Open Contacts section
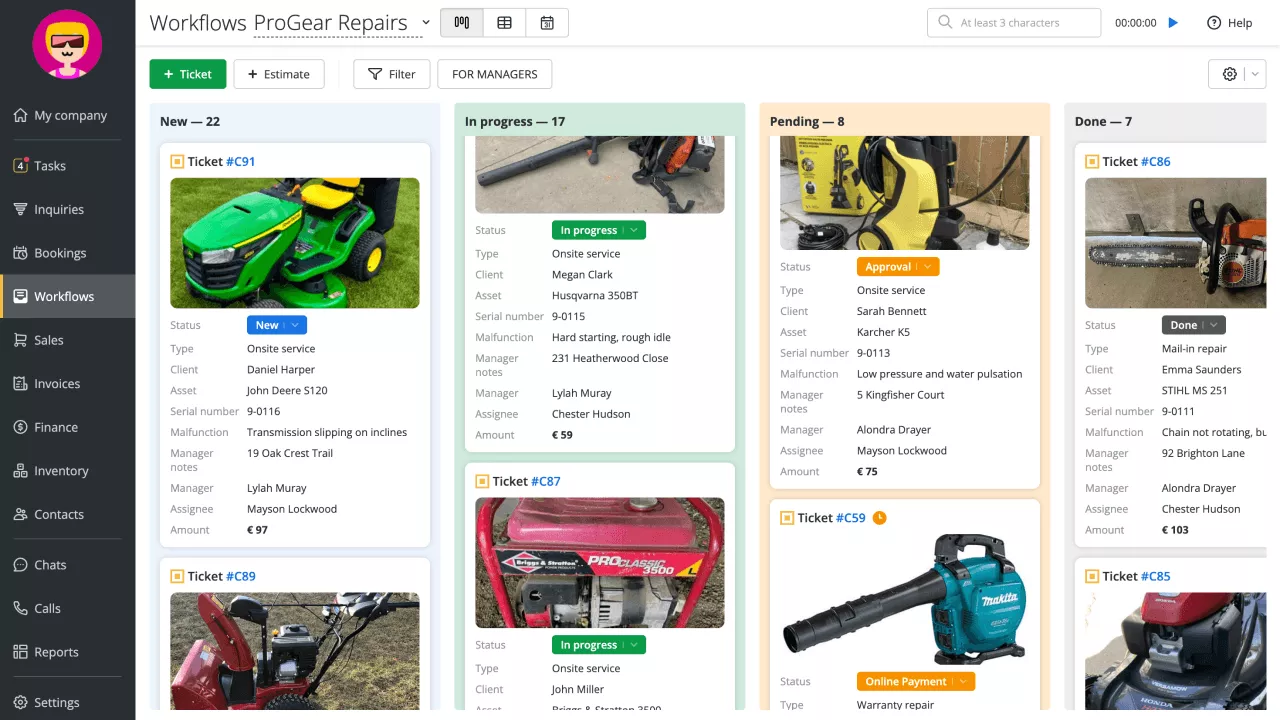 (x=68, y=514)
